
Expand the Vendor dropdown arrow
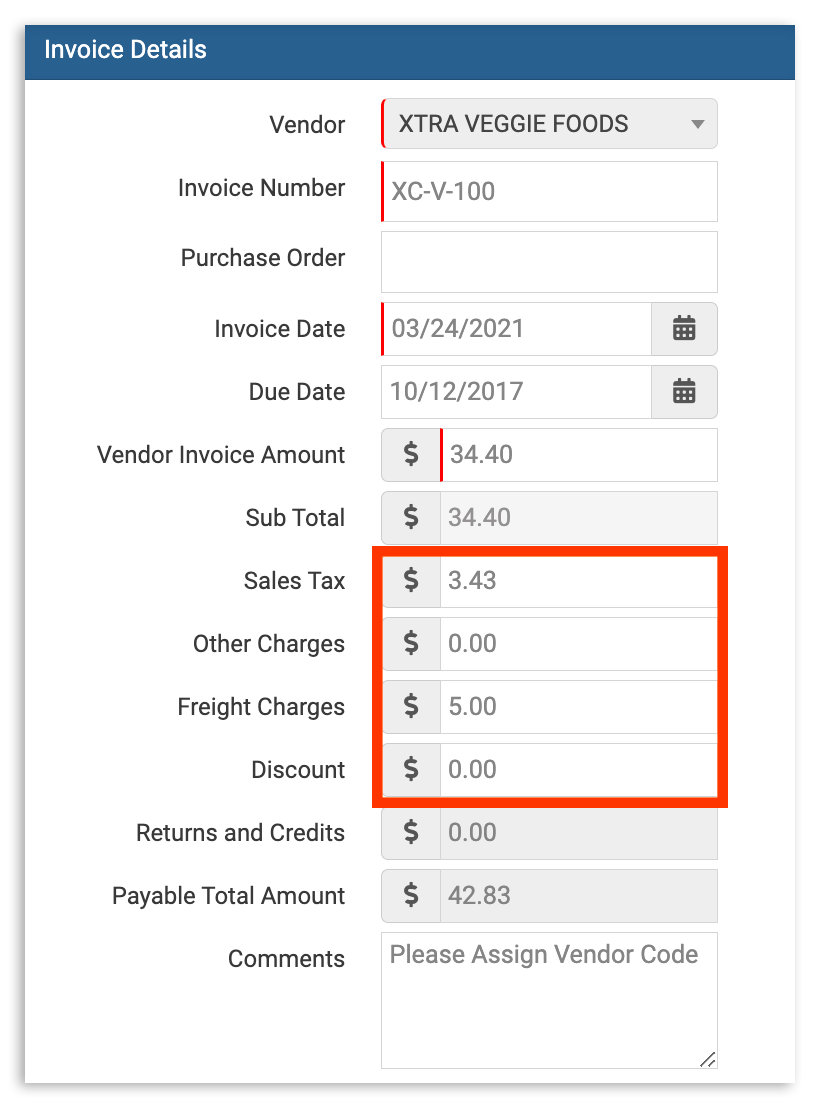click(x=698, y=124)
